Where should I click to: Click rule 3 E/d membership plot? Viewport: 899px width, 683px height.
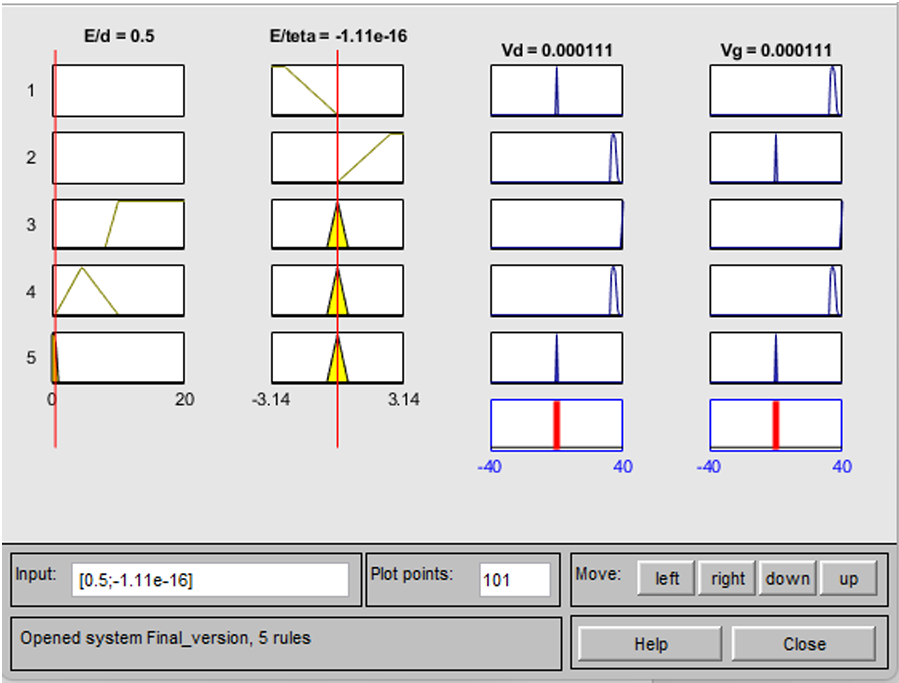coord(118,224)
